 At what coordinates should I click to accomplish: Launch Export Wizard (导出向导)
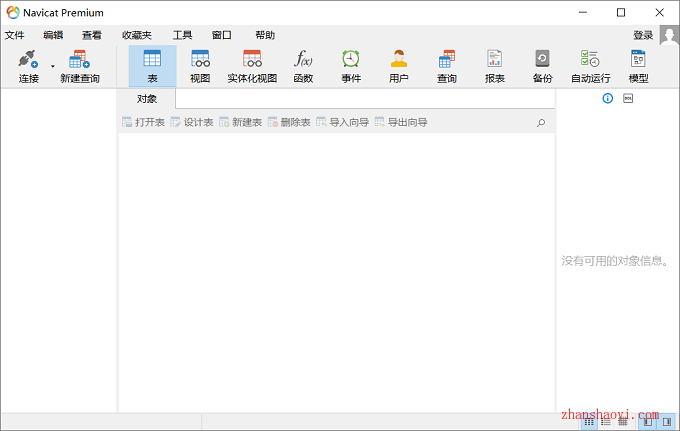tap(401, 122)
